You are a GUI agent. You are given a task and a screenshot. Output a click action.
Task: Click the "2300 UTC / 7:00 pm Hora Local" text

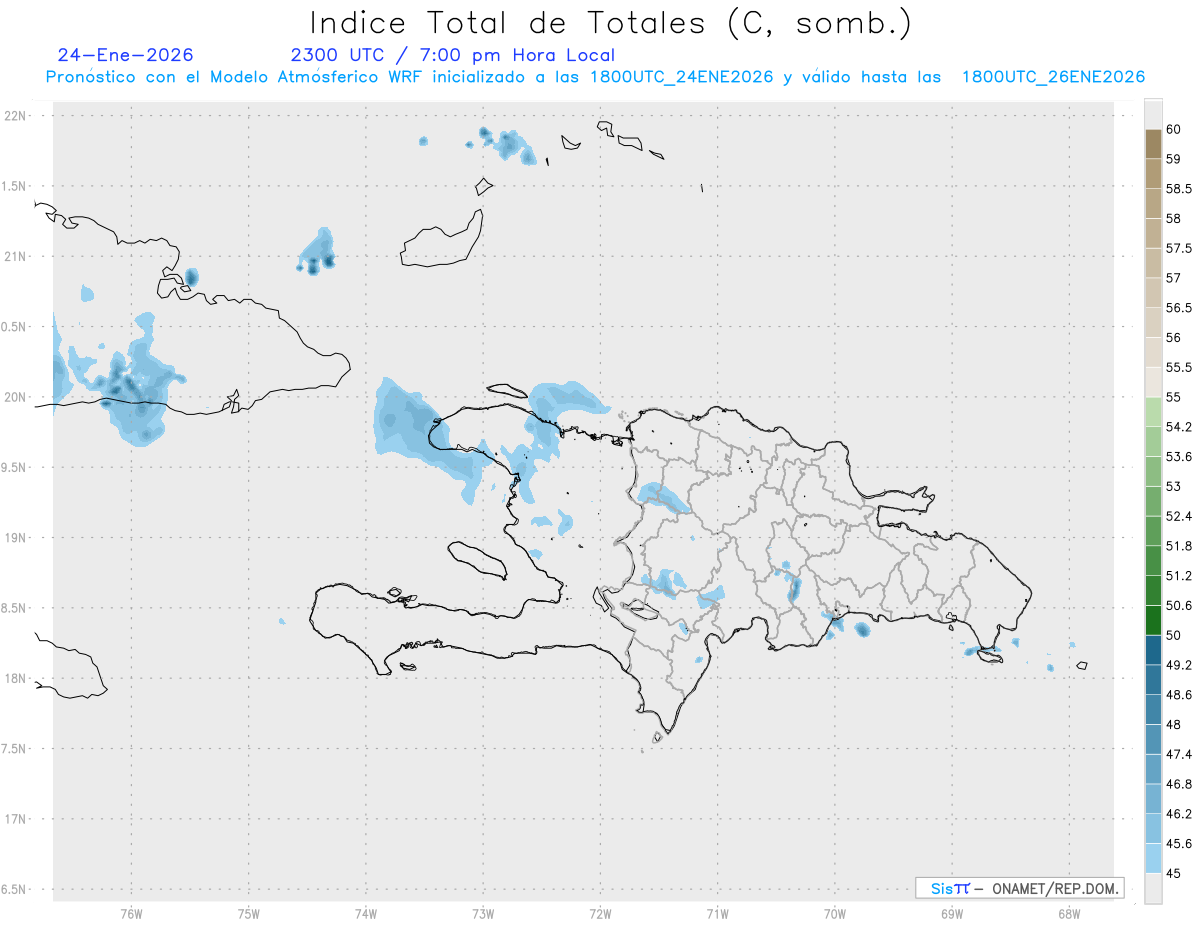453,56
